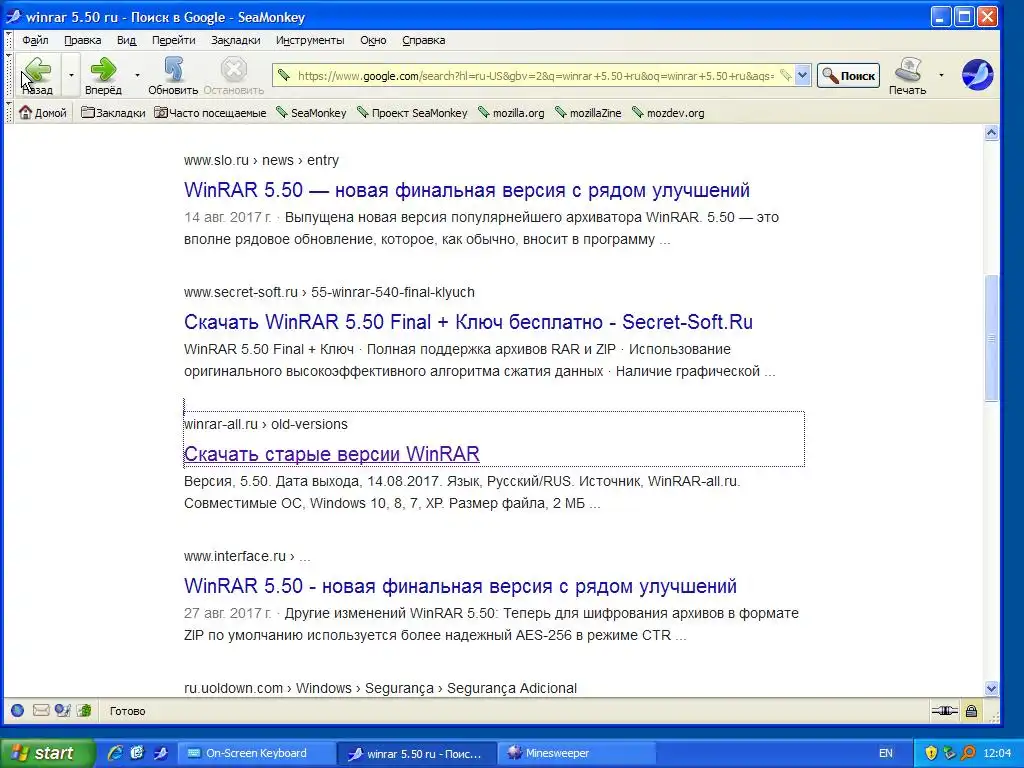Screen dimensions: 1024x768
Task: Open the Перейти menu
Action: coord(174,40)
